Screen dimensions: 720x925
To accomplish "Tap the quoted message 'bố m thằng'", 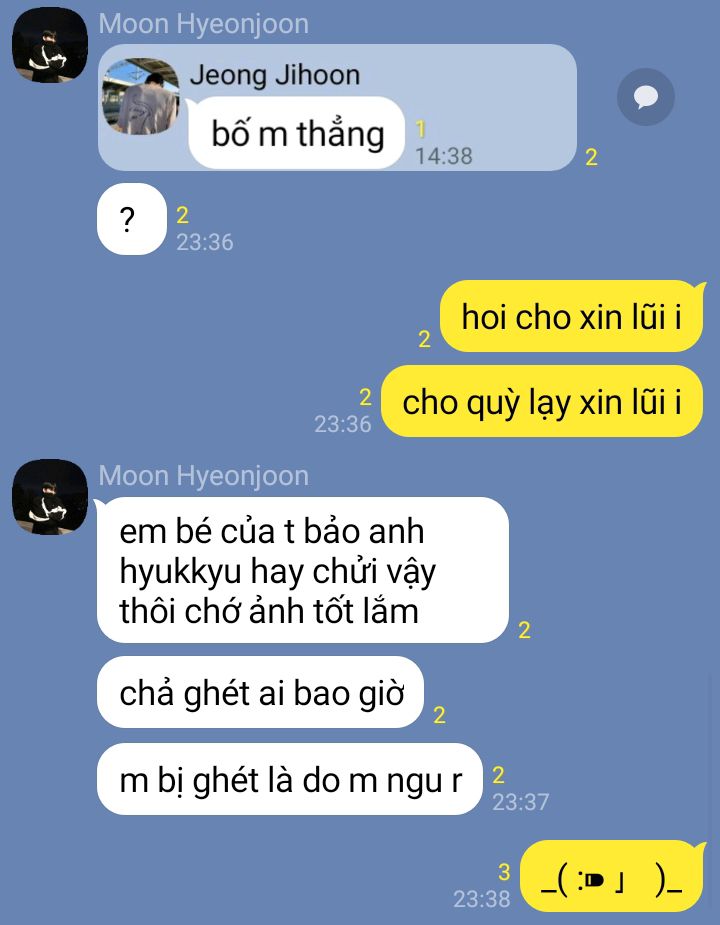I will 296,133.
